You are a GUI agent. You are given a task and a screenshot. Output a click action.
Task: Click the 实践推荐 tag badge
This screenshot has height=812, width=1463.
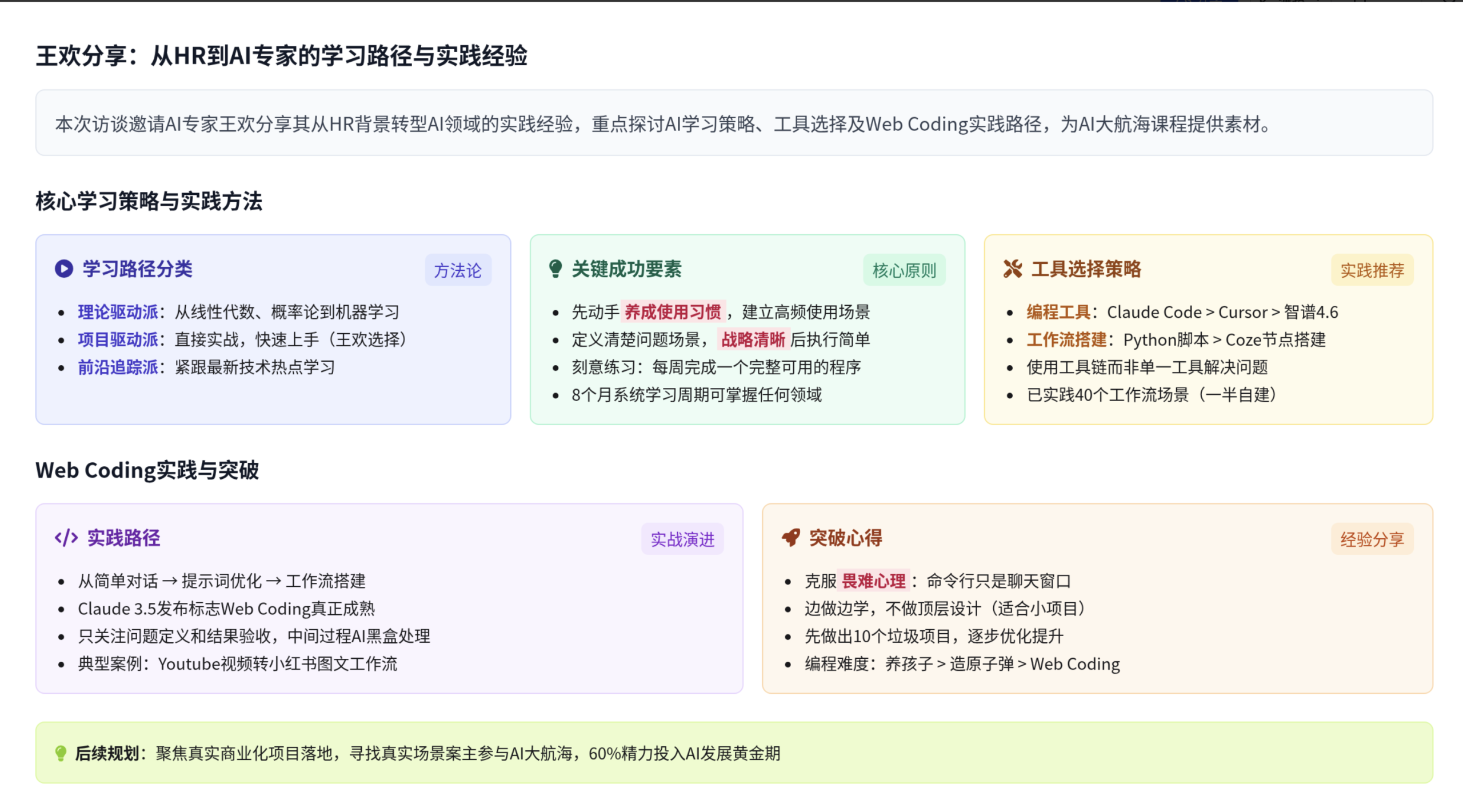coord(1372,270)
